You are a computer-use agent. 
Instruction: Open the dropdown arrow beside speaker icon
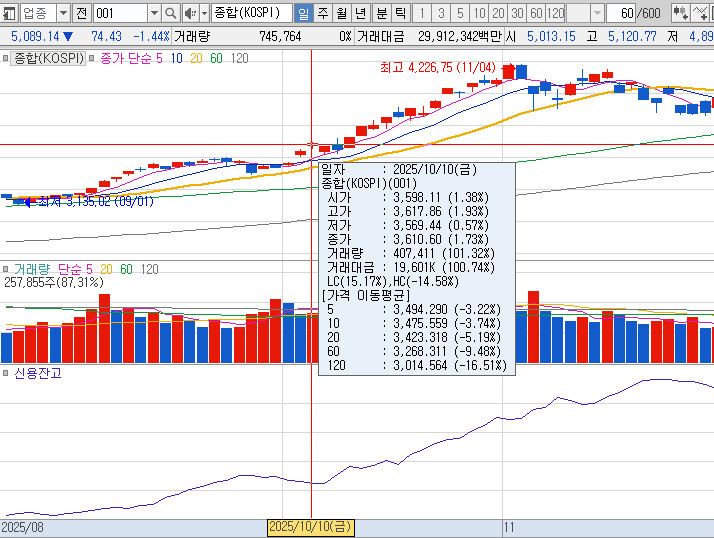tap(203, 13)
